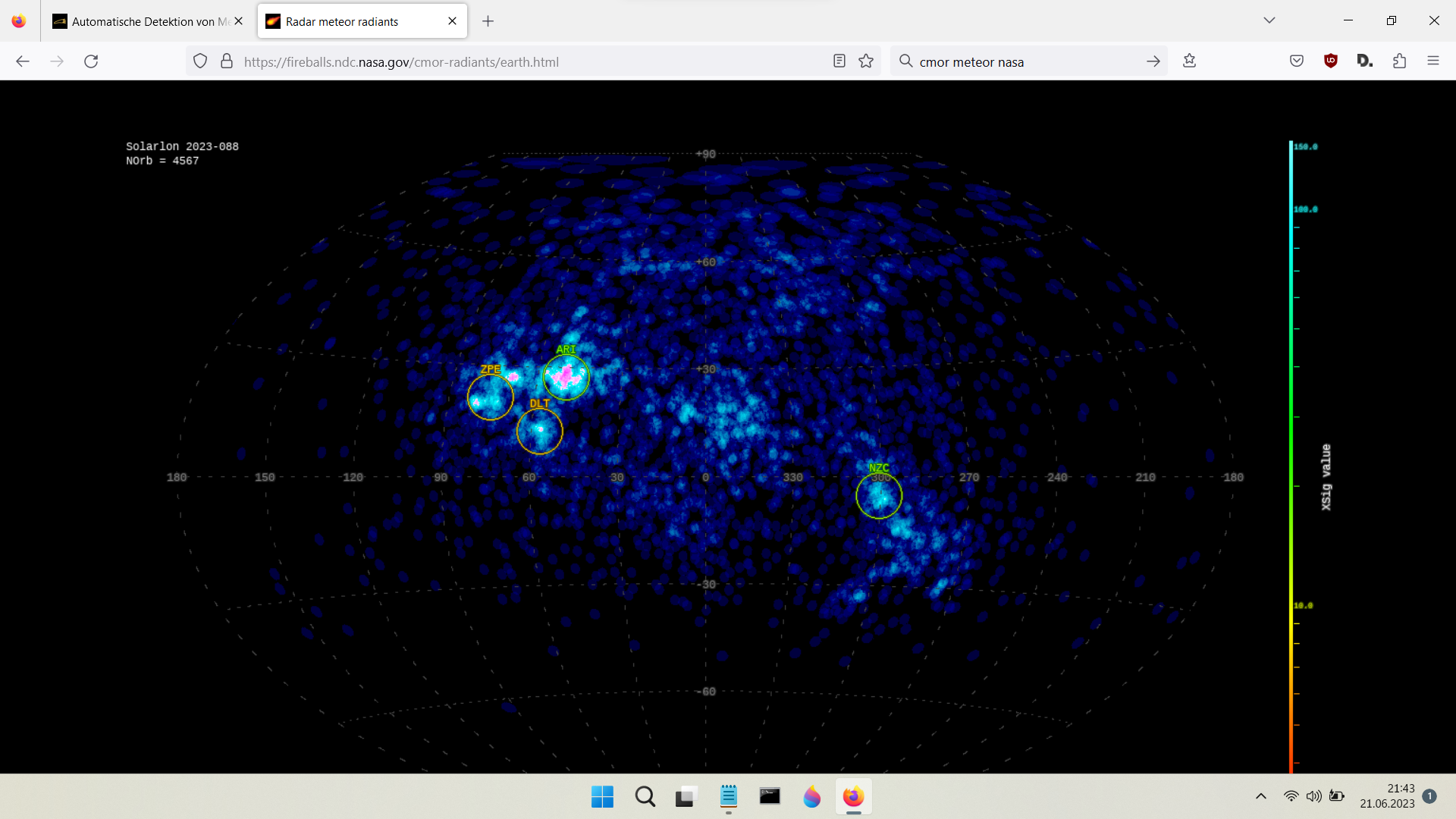This screenshot has height=819, width=1456.
Task: Toggle reader view in address bar
Action: point(839,61)
